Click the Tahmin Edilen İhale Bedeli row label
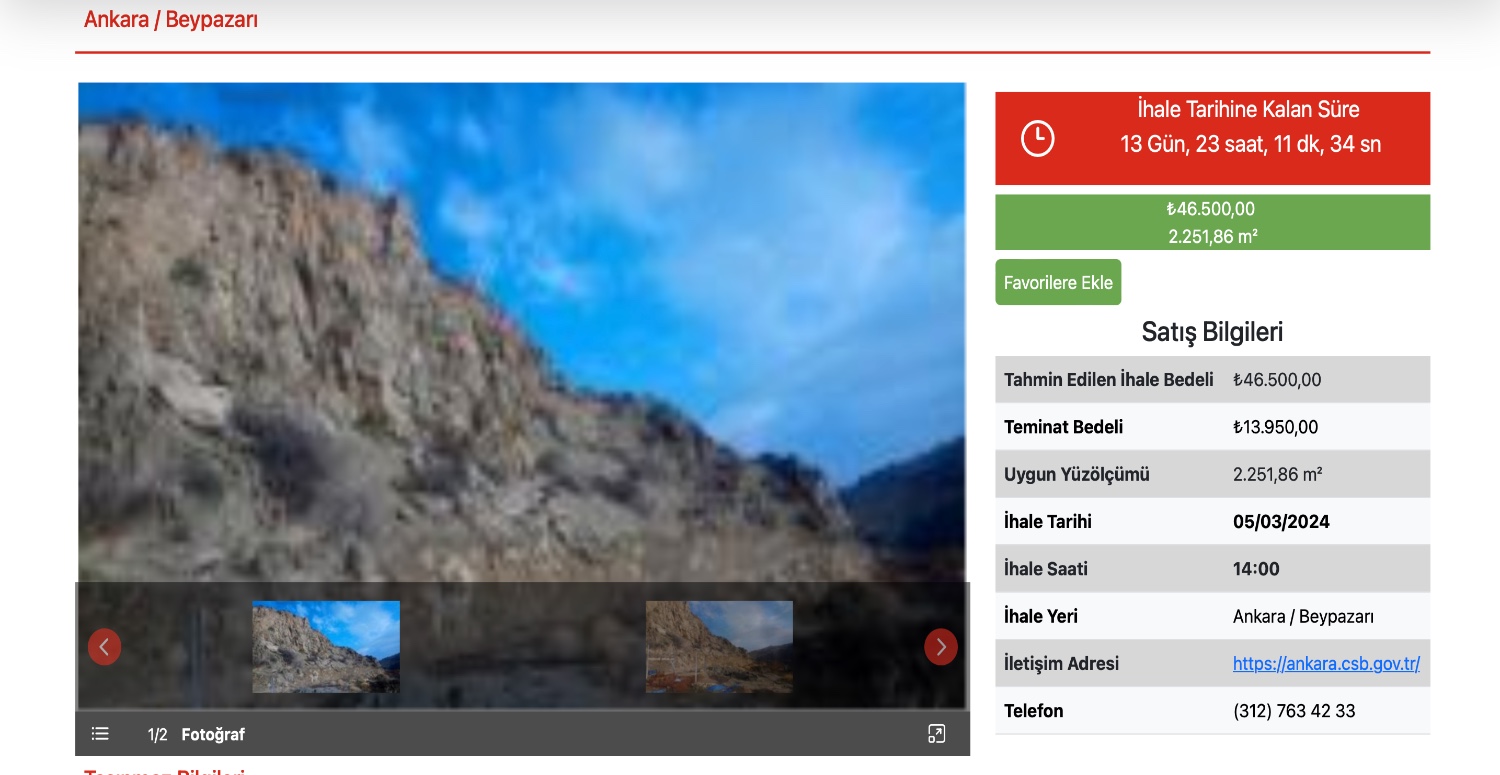Viewport: 1500px width, 775px height. 1108,380
